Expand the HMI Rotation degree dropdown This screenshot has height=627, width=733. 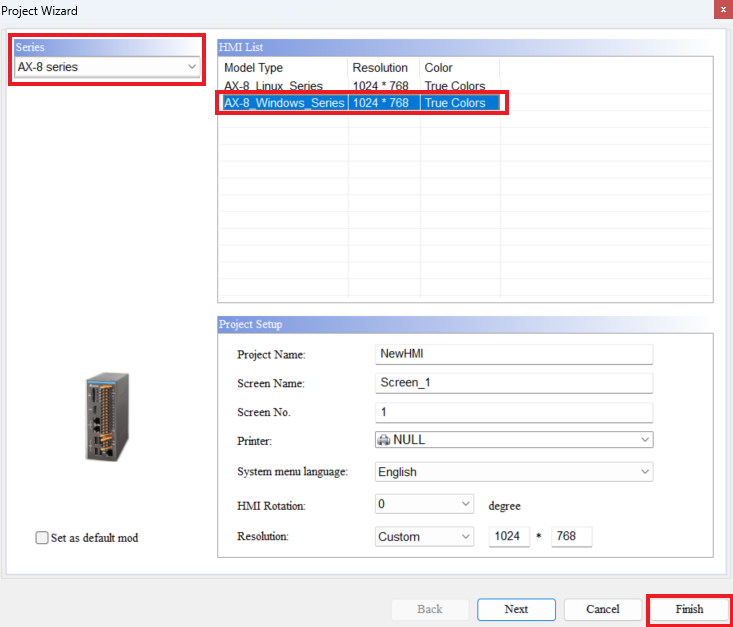[466, 505]
